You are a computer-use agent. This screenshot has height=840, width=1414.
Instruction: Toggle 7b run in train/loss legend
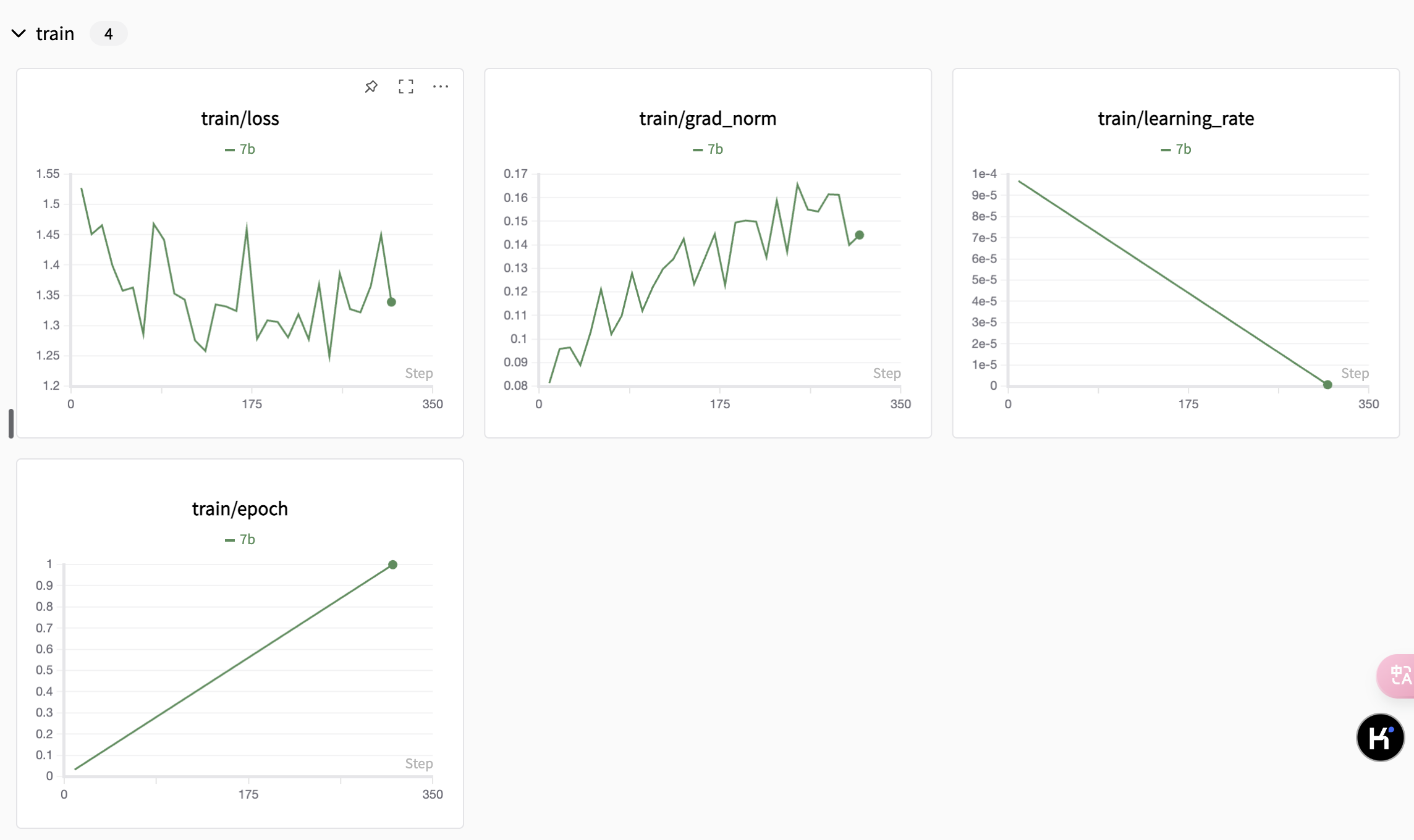240,149
